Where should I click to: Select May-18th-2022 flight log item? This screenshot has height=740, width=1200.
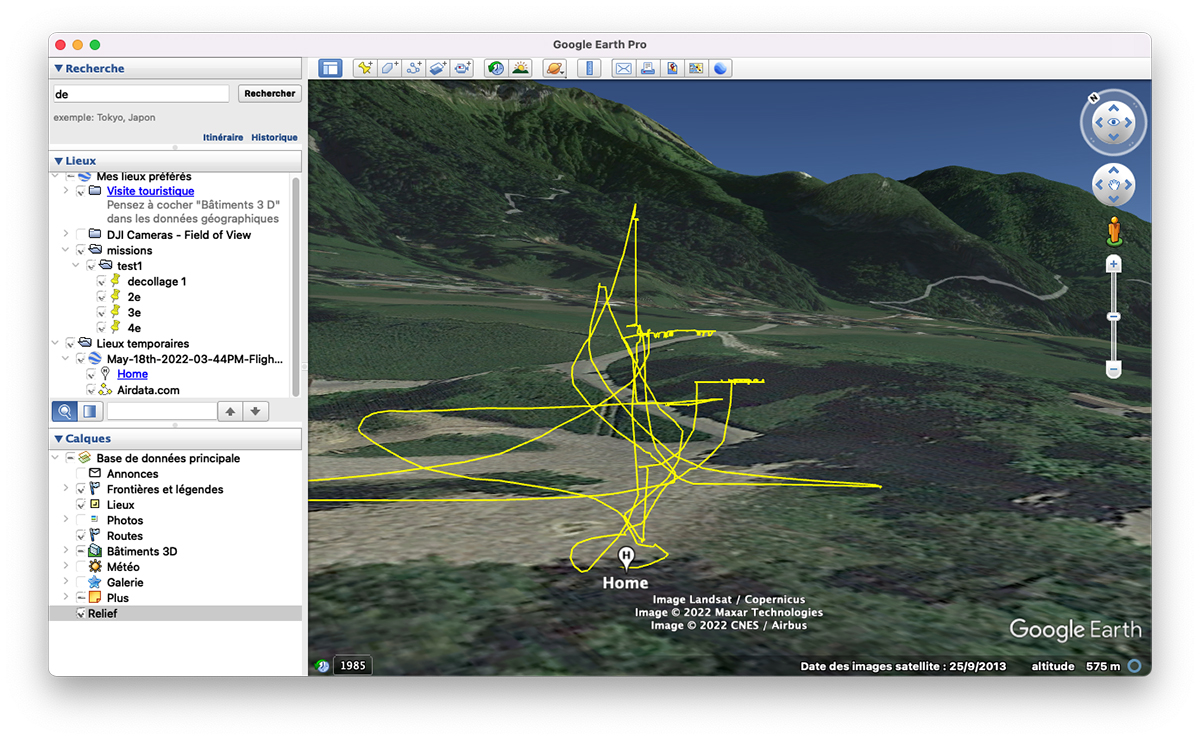click(x=195, y=359)
